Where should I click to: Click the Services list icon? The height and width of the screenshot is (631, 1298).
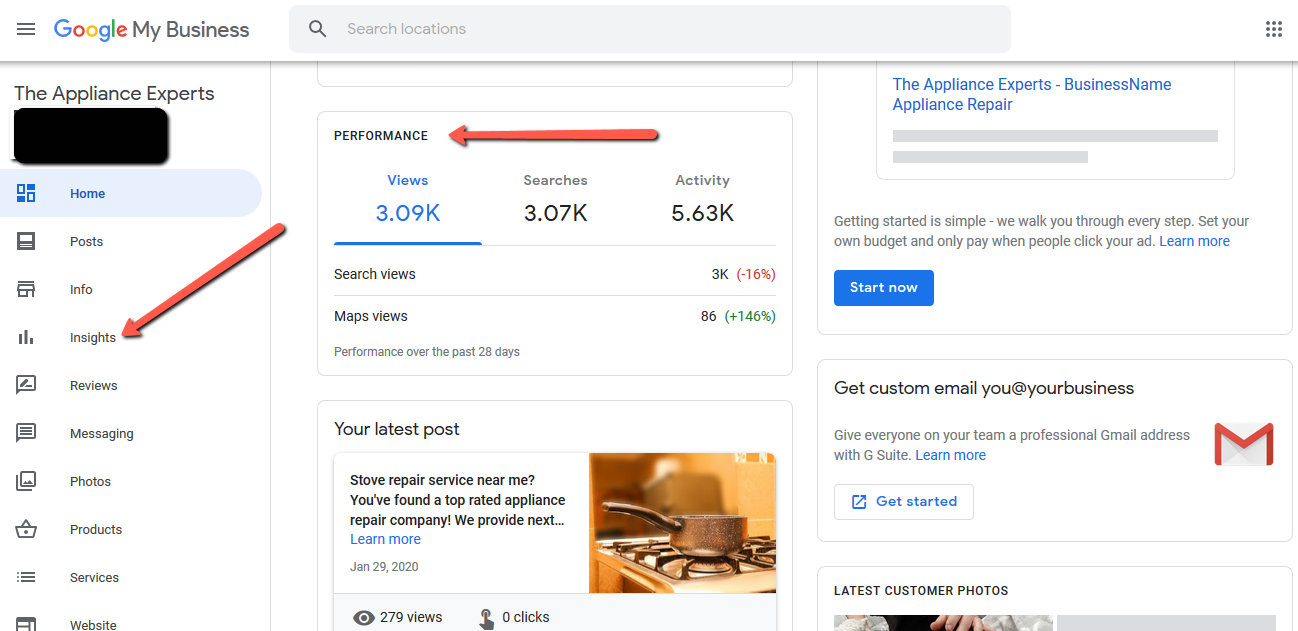26,577
